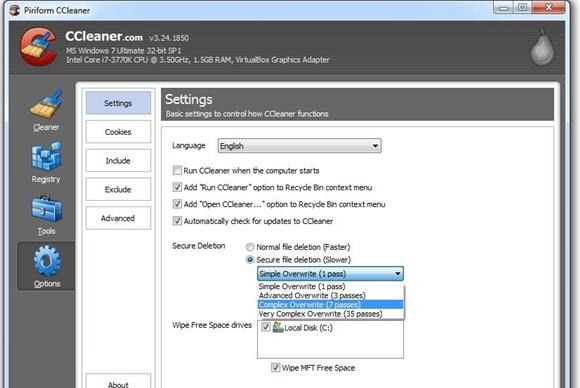Screen dimensions: 580x388
Task: Open the Cleaner section broom icon
Action: pos(47,104)
